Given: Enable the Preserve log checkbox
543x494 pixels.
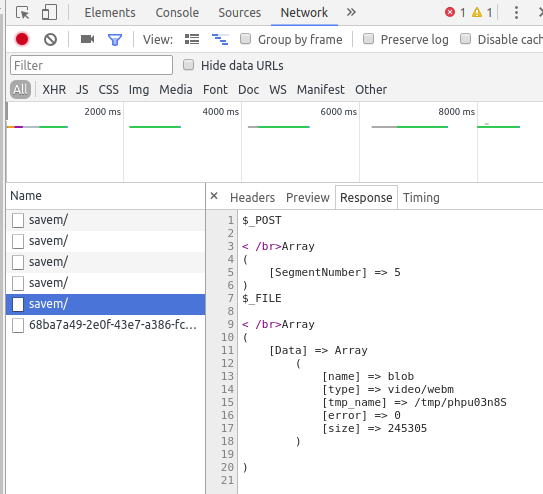Looking at the screenshot, I should [368, 39].
